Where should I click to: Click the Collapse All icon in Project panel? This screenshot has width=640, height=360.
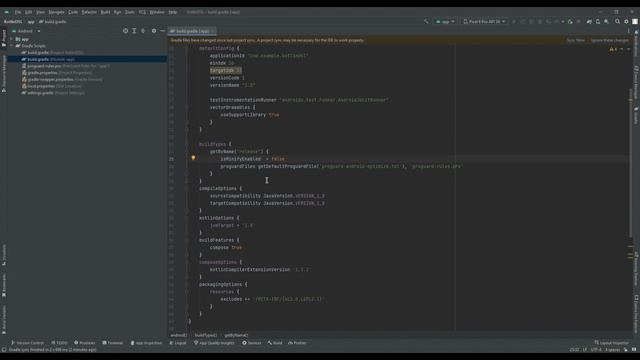(143, 31)
